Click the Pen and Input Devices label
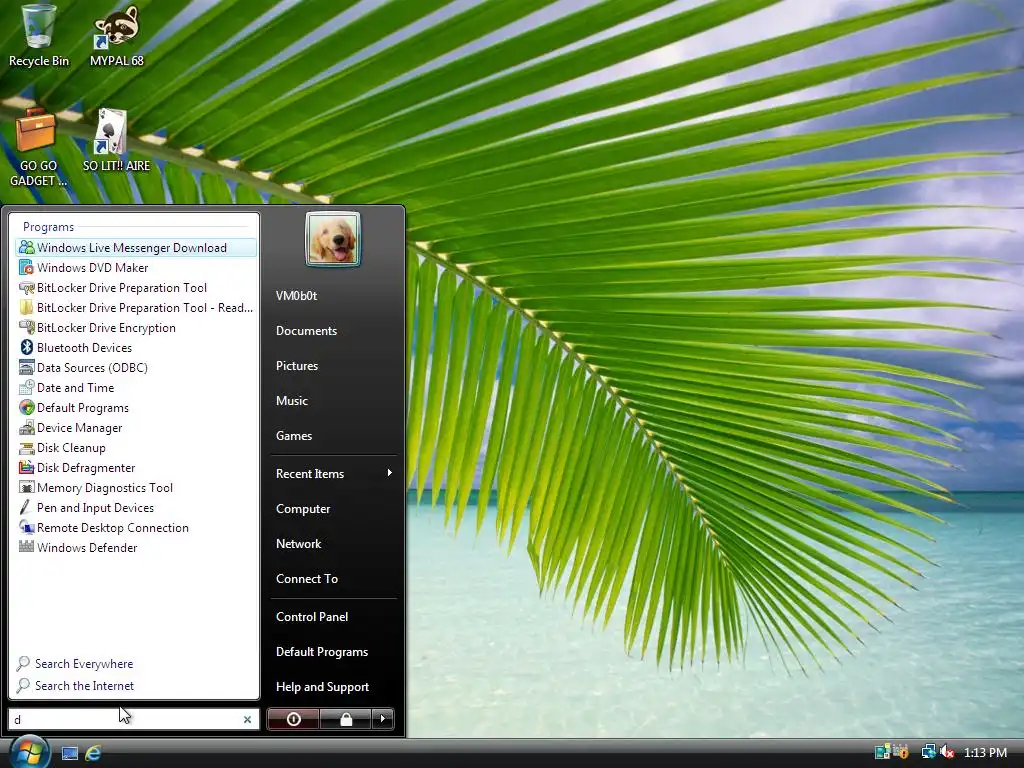Viewport: 1024px width, 768px height. 95,507
